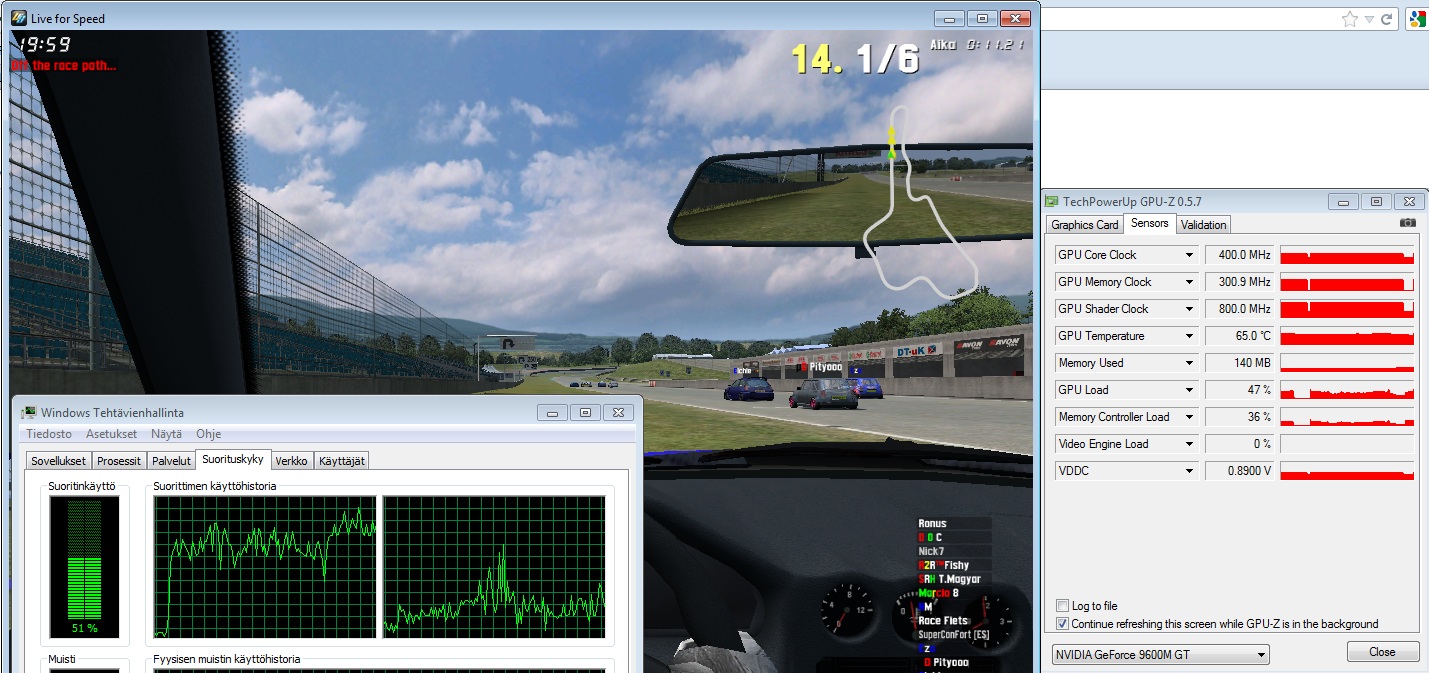The height and width of the screenshot is (673, 1429).
Task: Click the Nick7 entry in race list
Action: point(931,551)
